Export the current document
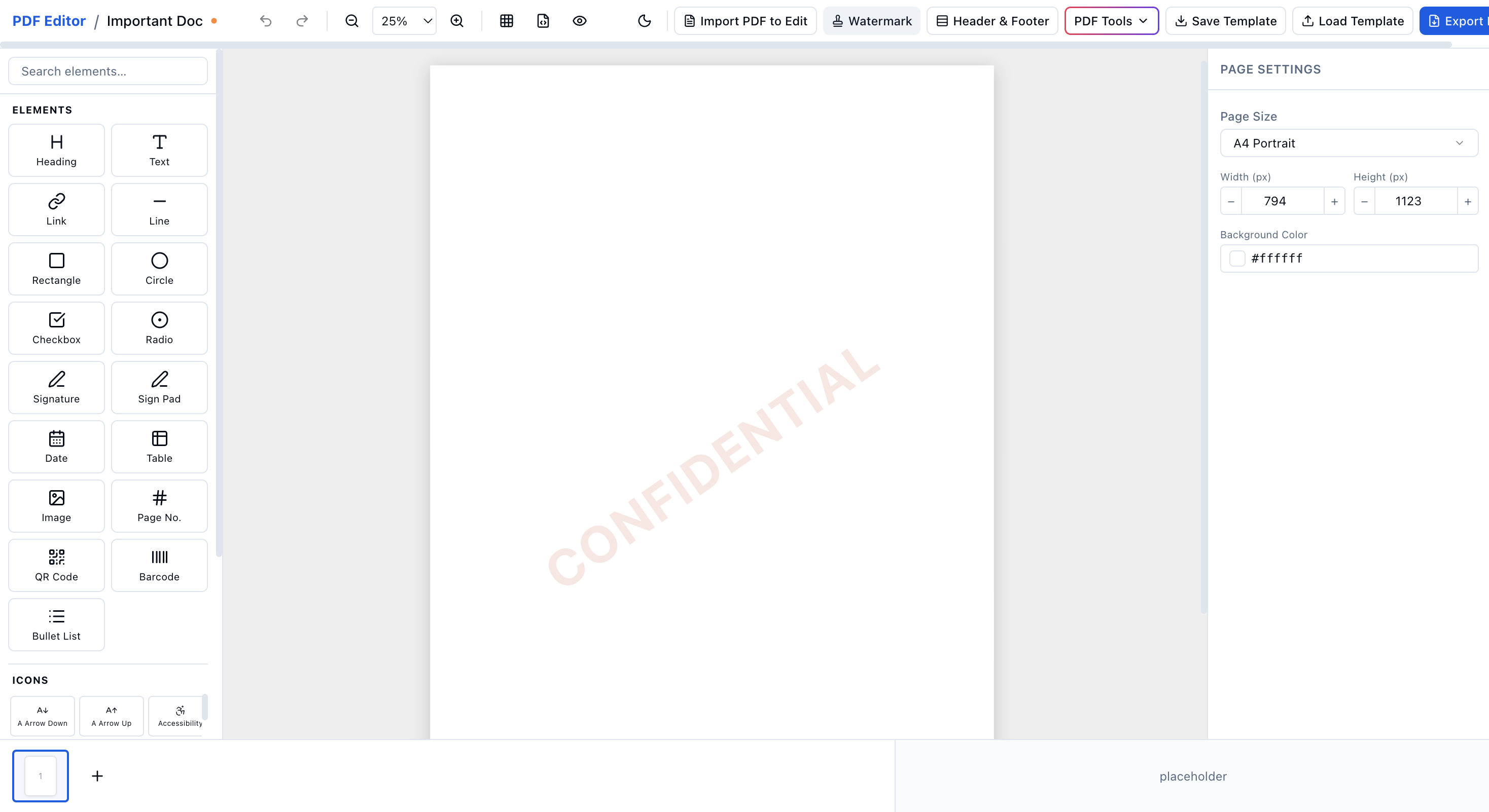Screen dimensions: 1489x812 pos(1457,21)
